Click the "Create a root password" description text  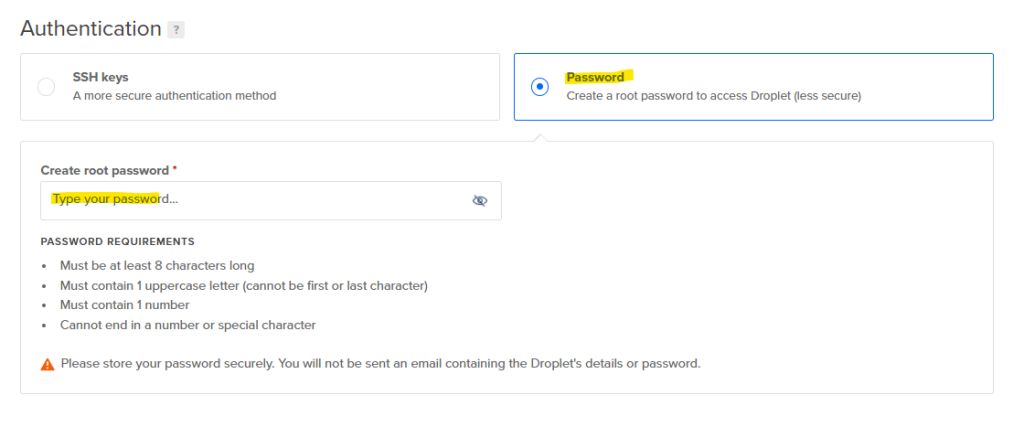click(713, 96)
